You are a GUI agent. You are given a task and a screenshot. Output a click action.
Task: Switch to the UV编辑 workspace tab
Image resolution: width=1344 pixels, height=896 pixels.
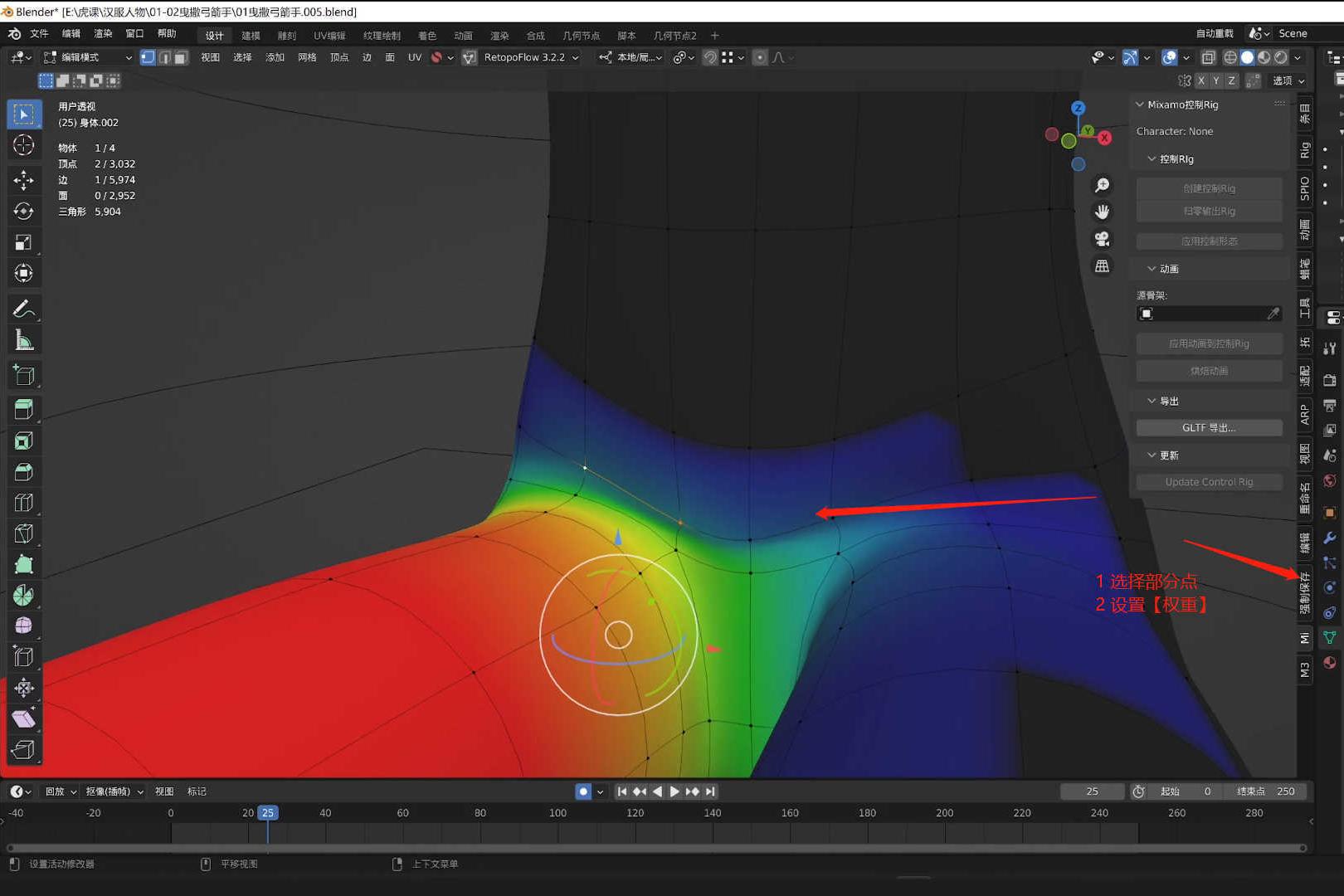[329, 36]
